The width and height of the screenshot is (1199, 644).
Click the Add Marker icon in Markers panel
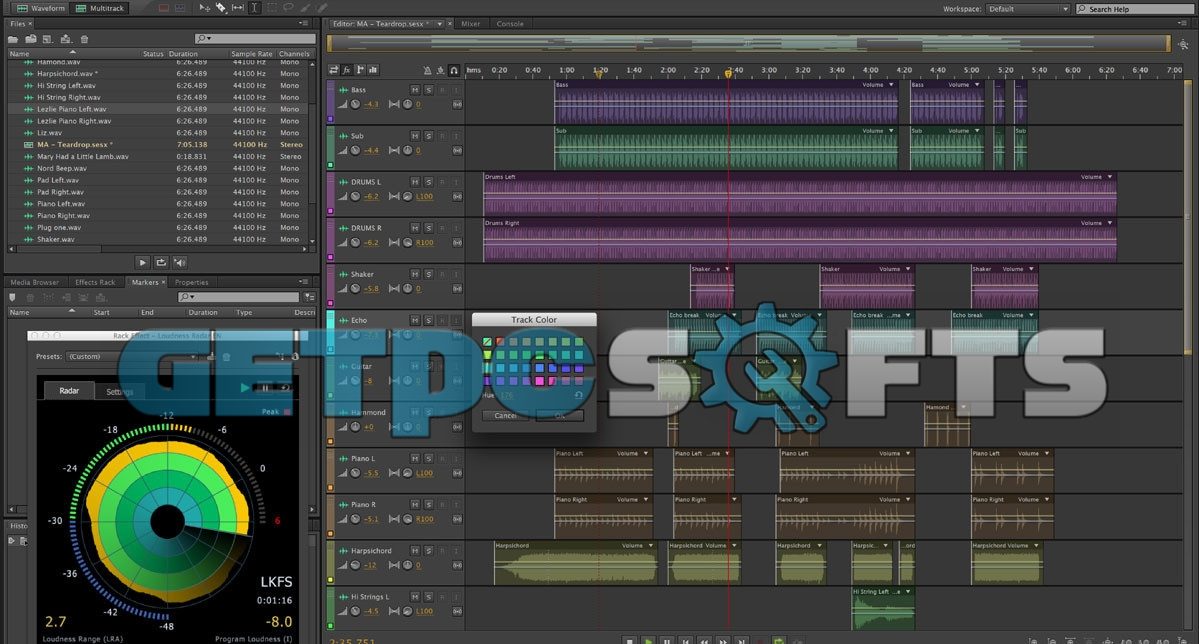(12, 297)
